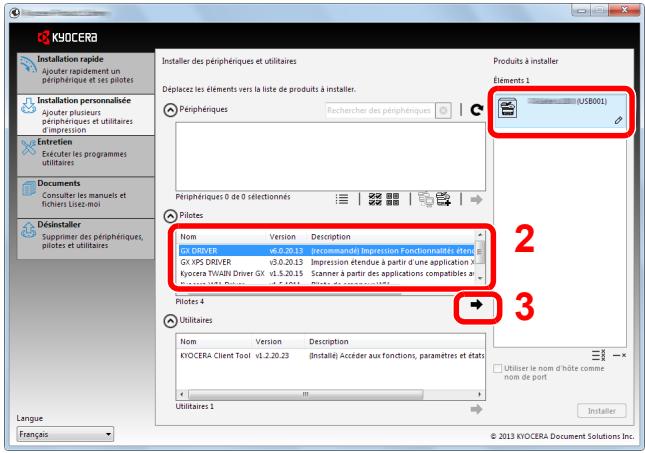Select Kyocera TWAIN Driver GX row
645x453 pixels.
[x=327, y=273]
